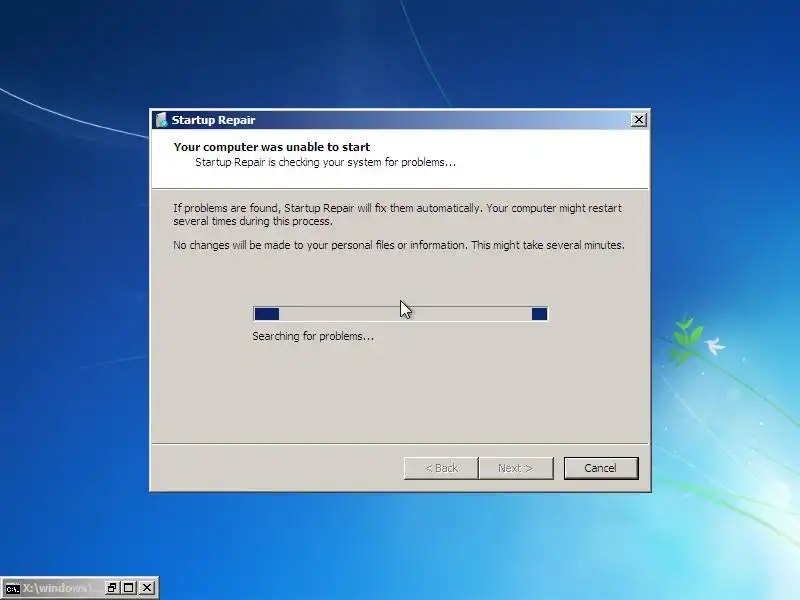Screen dimensions: 800x600
Task: Click the Cancel button in Startup Repair
Action: click(x=601, y=468)
